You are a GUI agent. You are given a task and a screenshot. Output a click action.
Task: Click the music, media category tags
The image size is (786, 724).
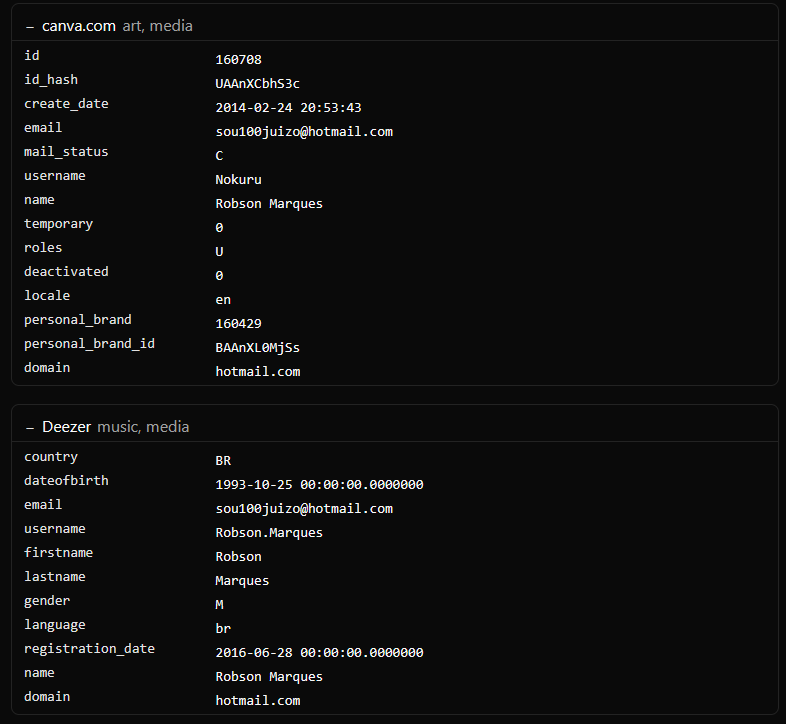coord(143,427)
